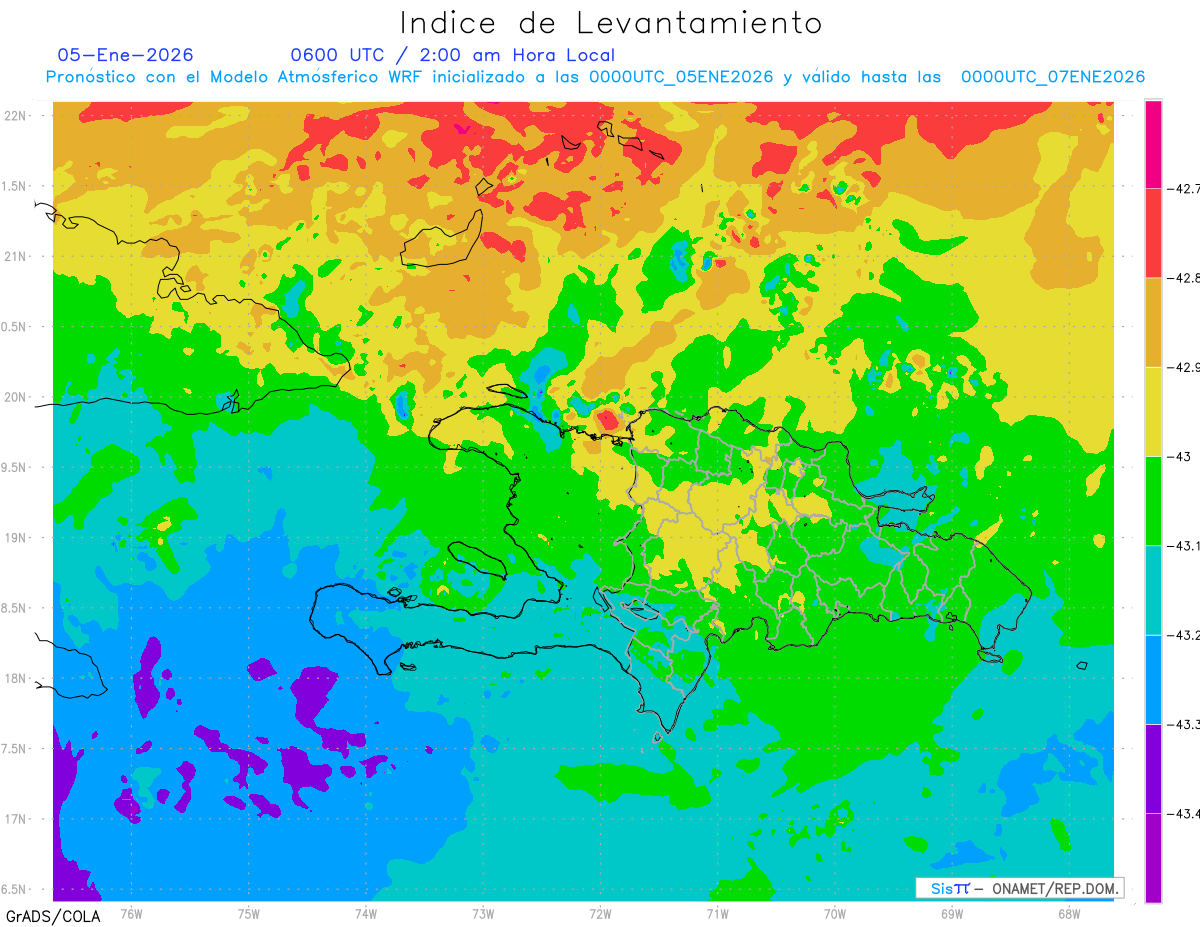The height and width of the screenshot is (927, 1200).
Task: Click the "SisTT - ONAMET/REP.DOM." label box
Action: click(1020, 888)
